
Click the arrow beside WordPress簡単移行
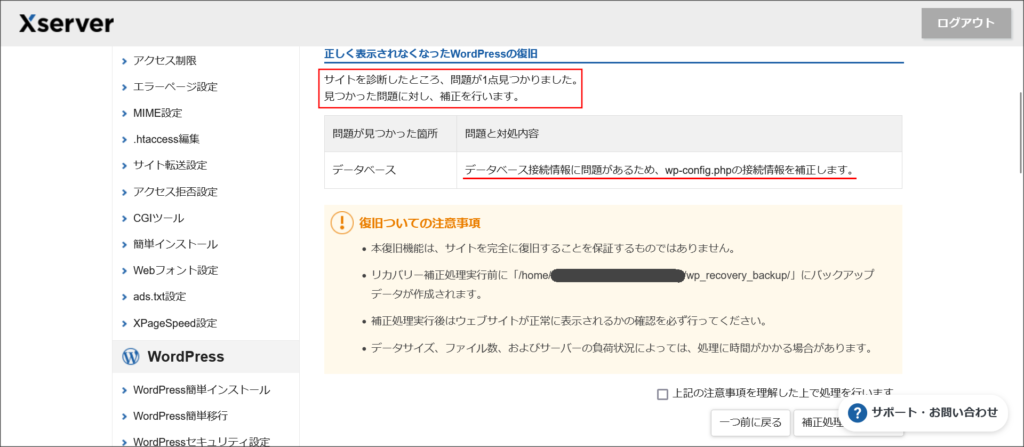124,416
